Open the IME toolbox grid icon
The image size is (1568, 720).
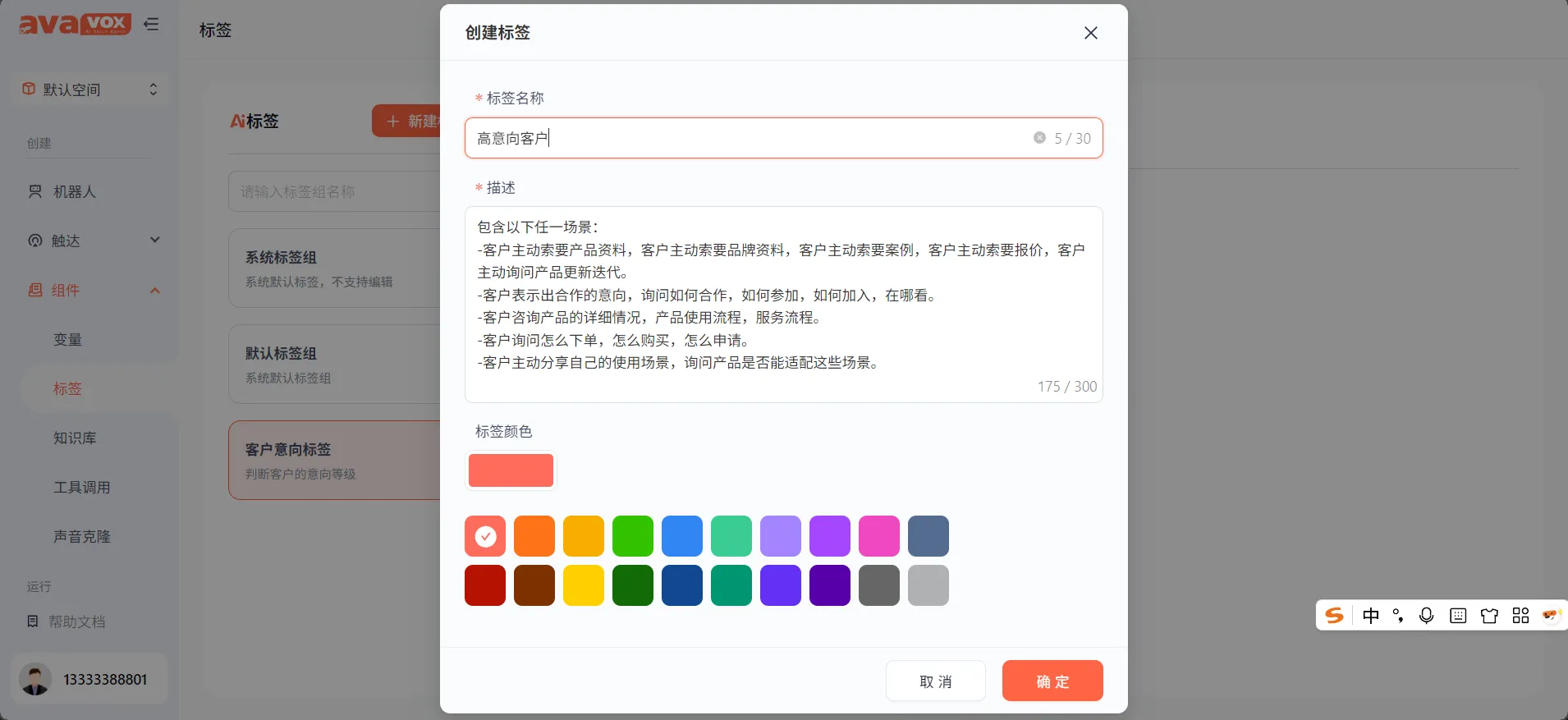click(1520, 616)
